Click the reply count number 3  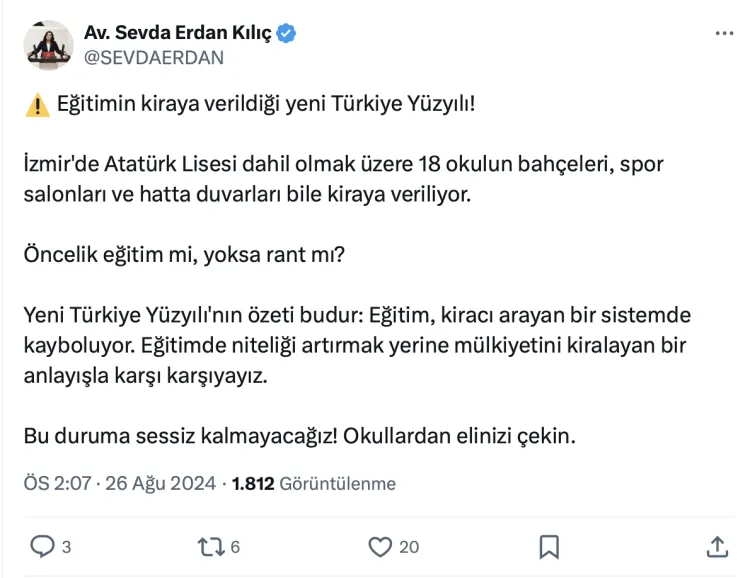pyautogui.click(x=66, y=547)
